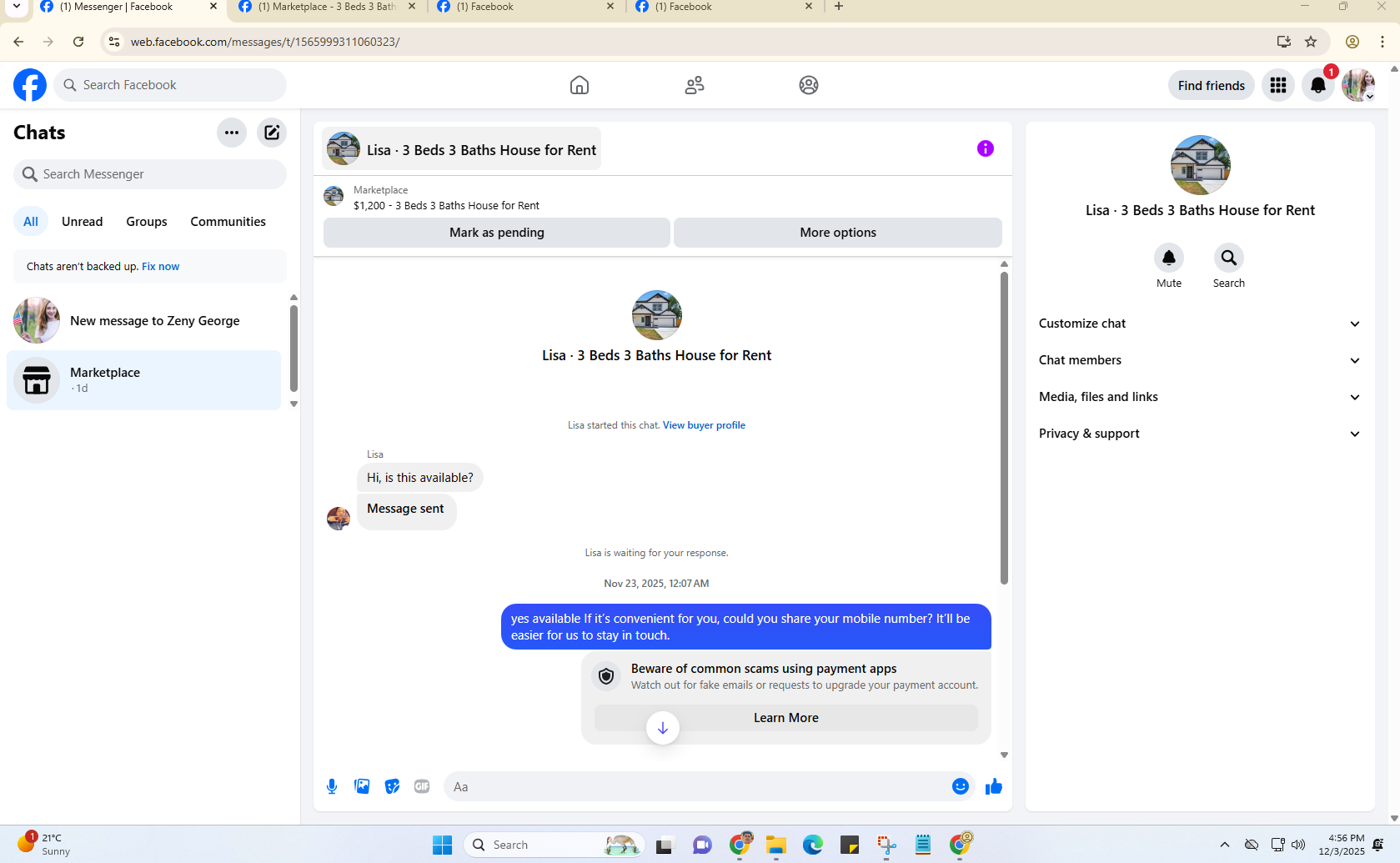Click the Marketplace store icon in chat list
Screen dimensions: 1400x863
click(37, 380)
